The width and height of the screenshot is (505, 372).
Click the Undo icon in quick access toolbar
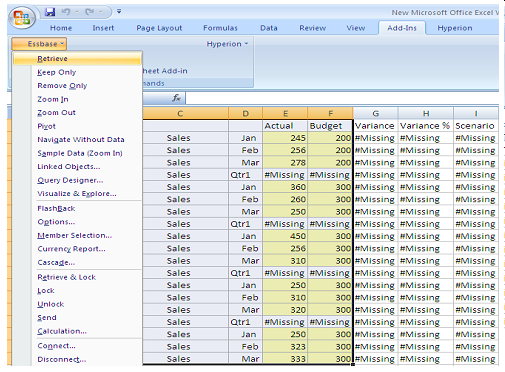click(66, 12)
